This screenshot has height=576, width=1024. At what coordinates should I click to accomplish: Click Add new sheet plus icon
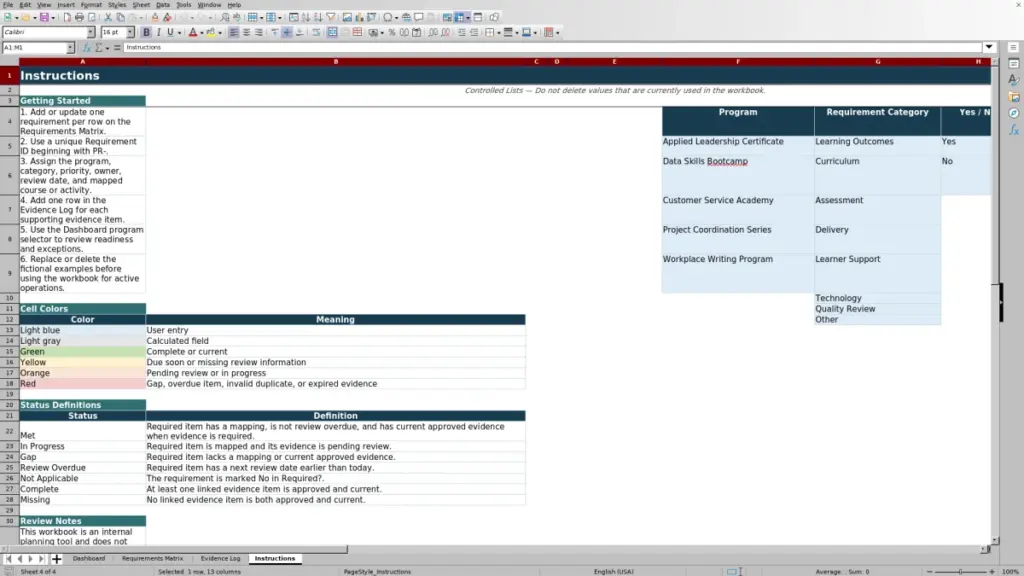point(56,559)
